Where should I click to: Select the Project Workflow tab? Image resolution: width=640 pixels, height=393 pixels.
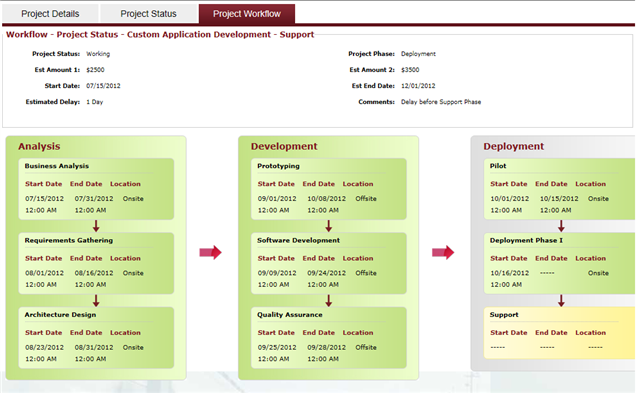pos(247,13)
